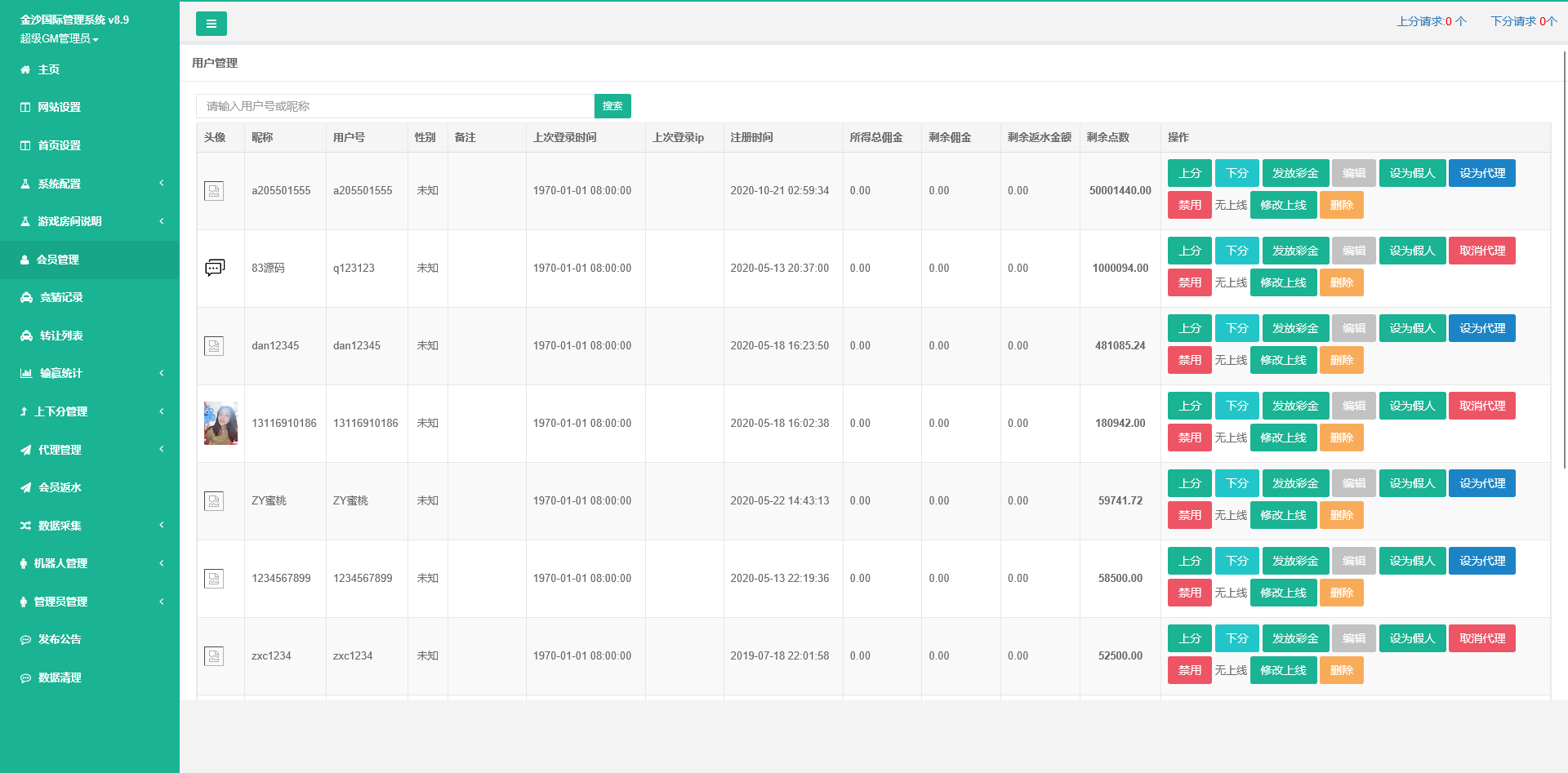The height and width of the screenshot is (773, 1568).
Task: Open 转让列表 in the sidebar
Action: tap(61, 335)
